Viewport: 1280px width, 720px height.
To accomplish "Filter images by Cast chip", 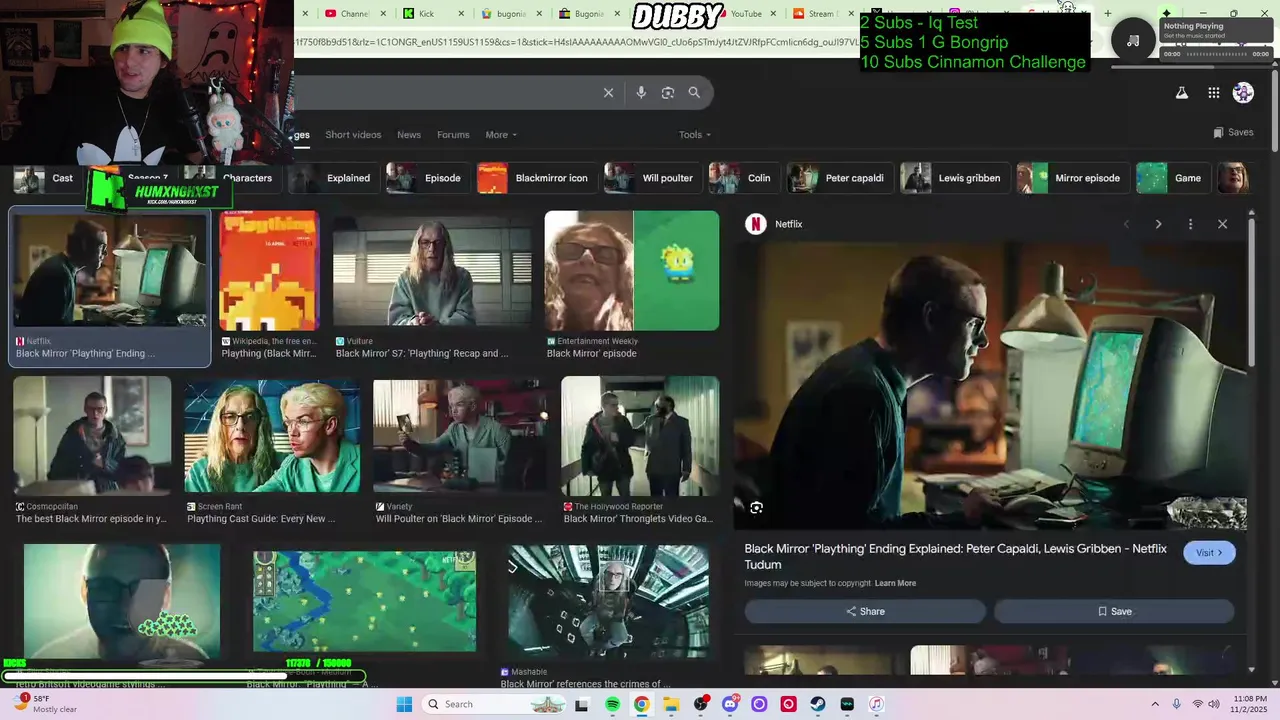I will pos(46,178).
